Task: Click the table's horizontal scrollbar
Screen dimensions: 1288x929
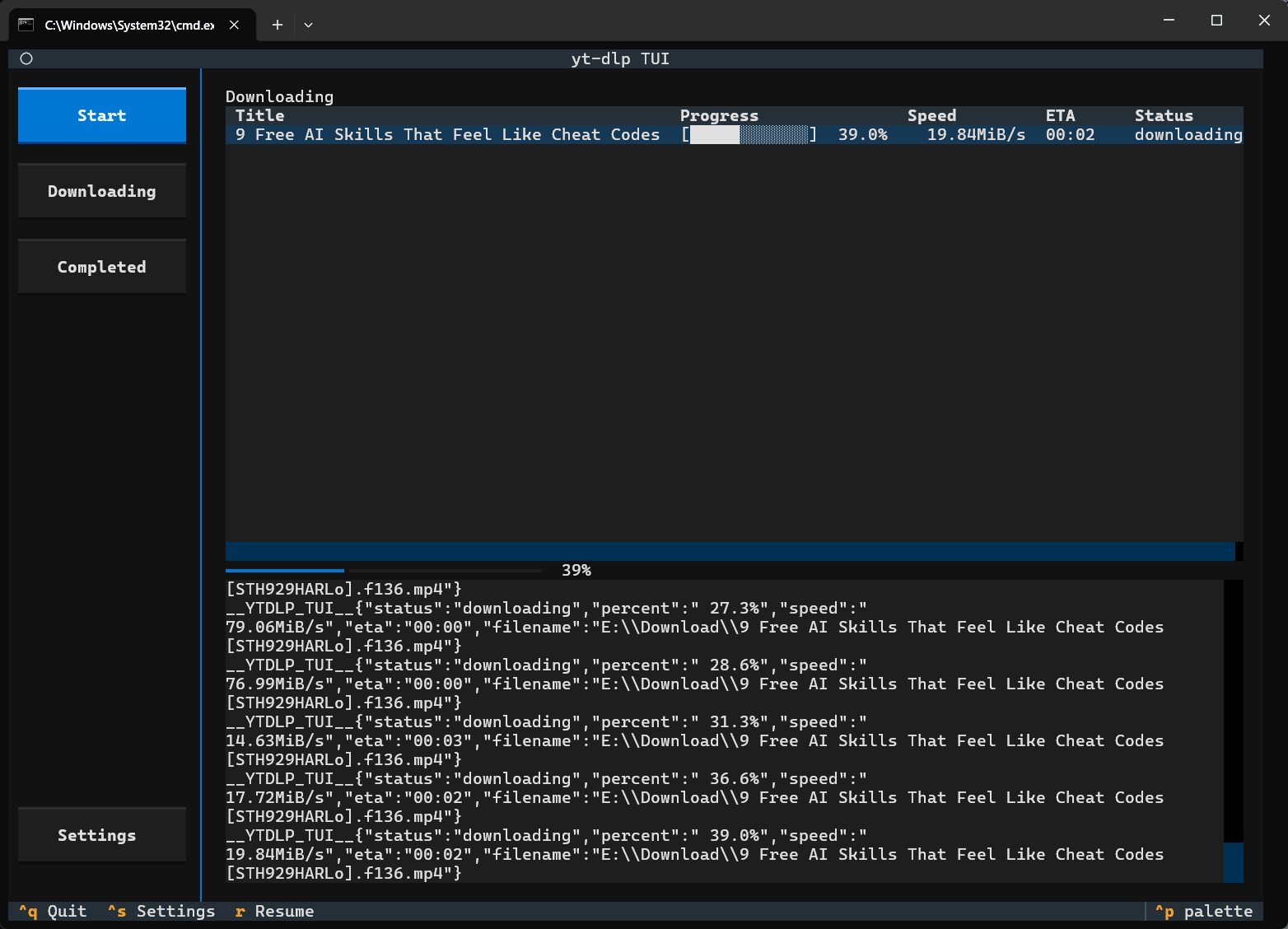Action: (730, 551)
